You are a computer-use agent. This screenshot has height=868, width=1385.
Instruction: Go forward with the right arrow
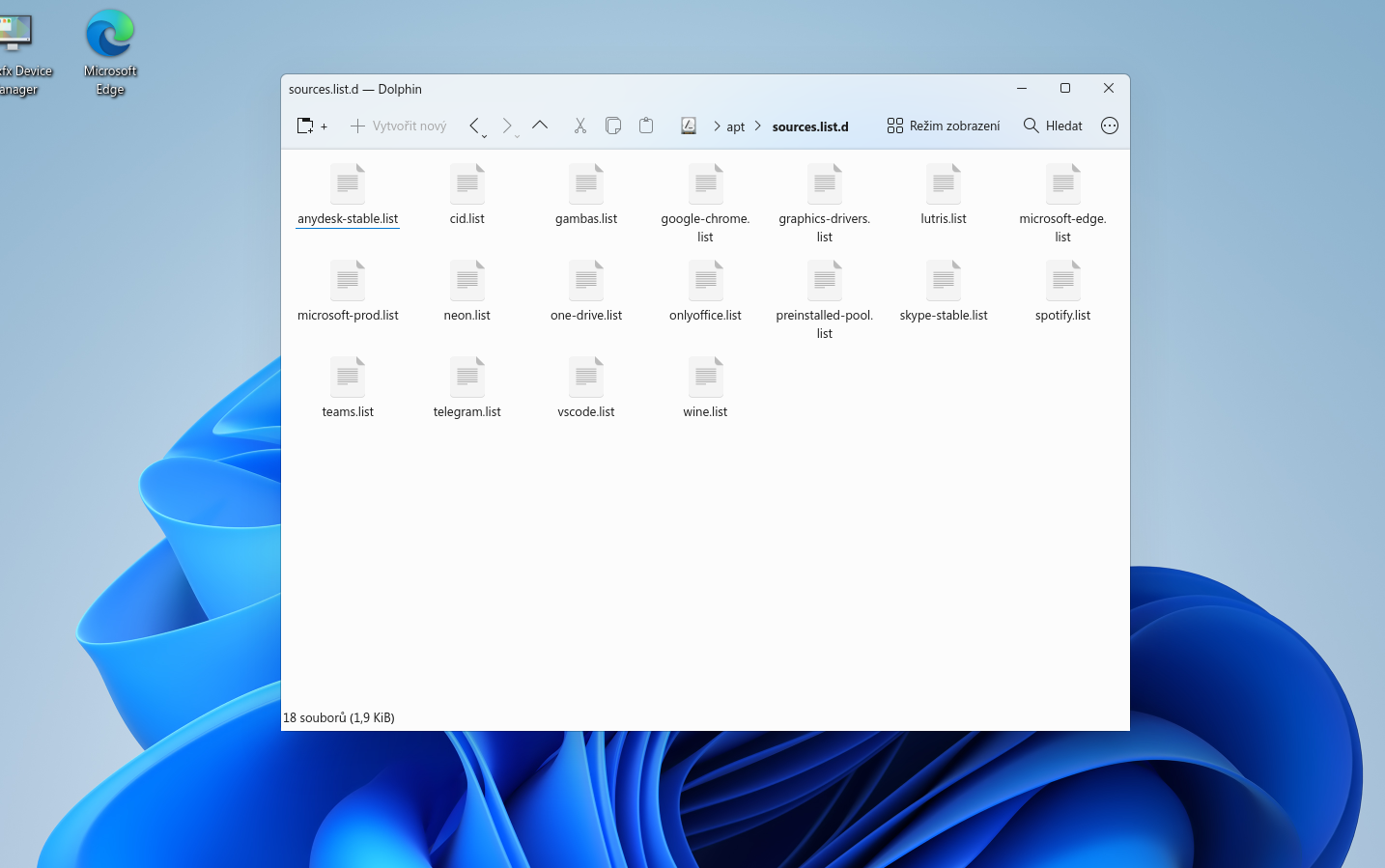(506, 125)
